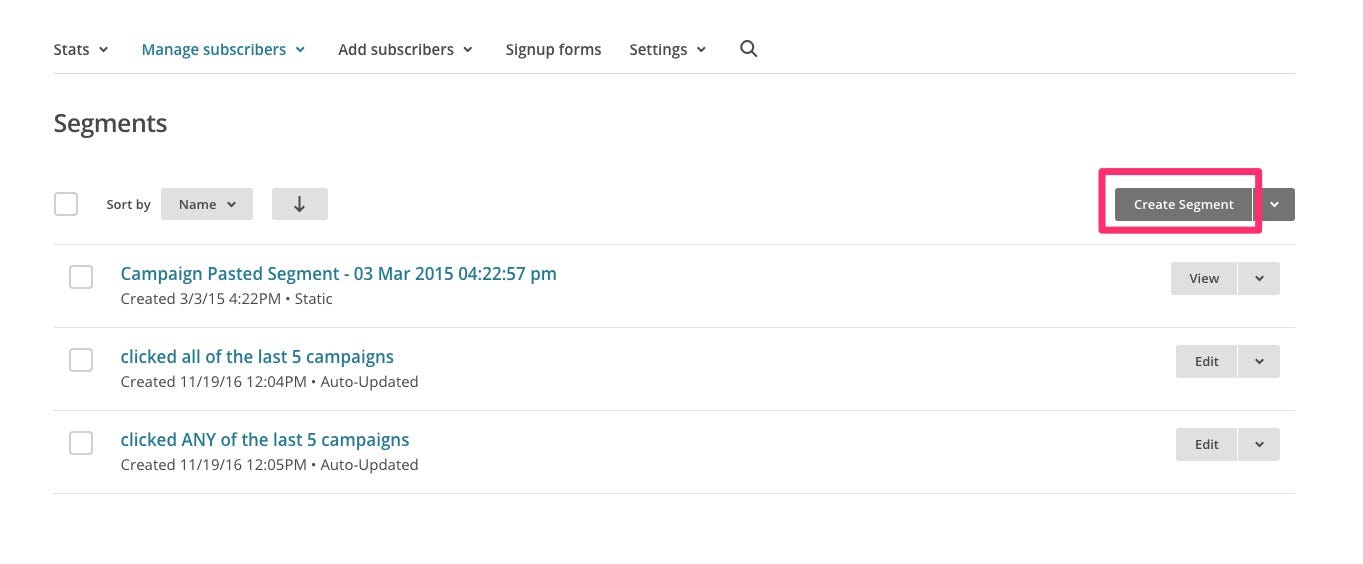Open the Manage subscribers menu
Image resolution: width=1363 pixels, height=564 pixels.
(x=223, y=49)
